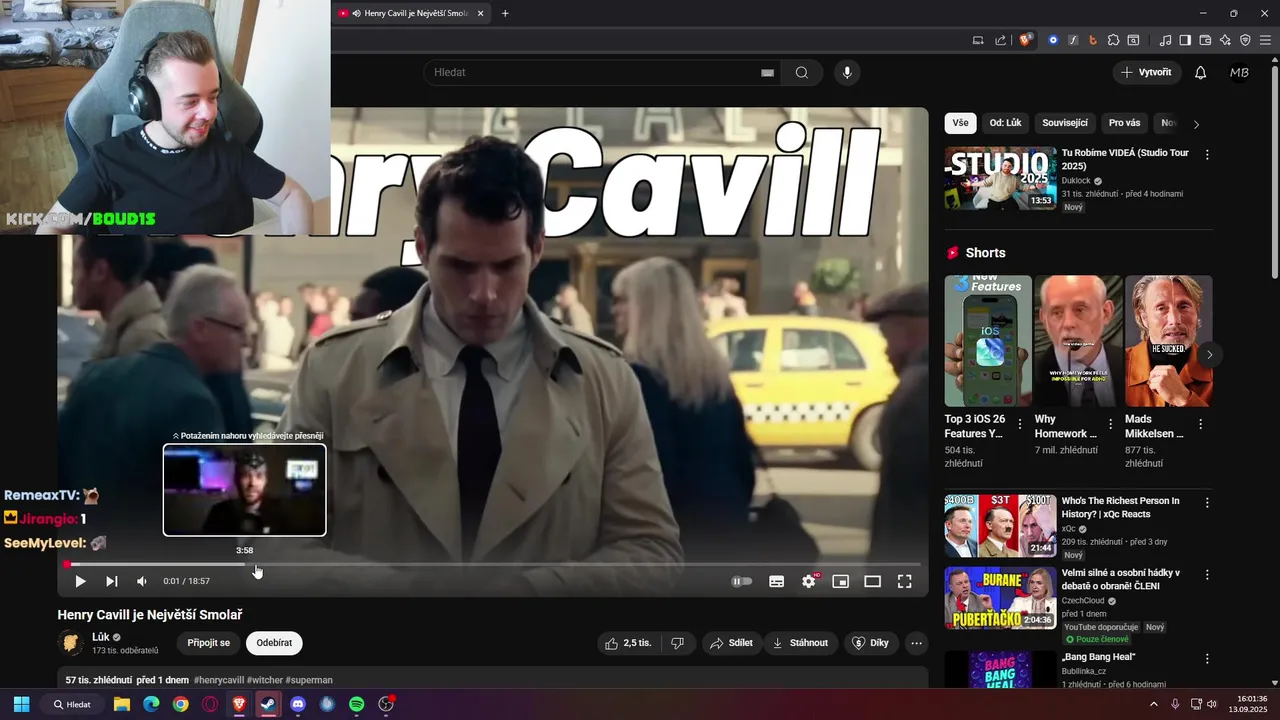Screen dimensions: 1280x720
Task: Open Studio Tour 2025 video thumbnail
Action: [x=1000, y=178]
